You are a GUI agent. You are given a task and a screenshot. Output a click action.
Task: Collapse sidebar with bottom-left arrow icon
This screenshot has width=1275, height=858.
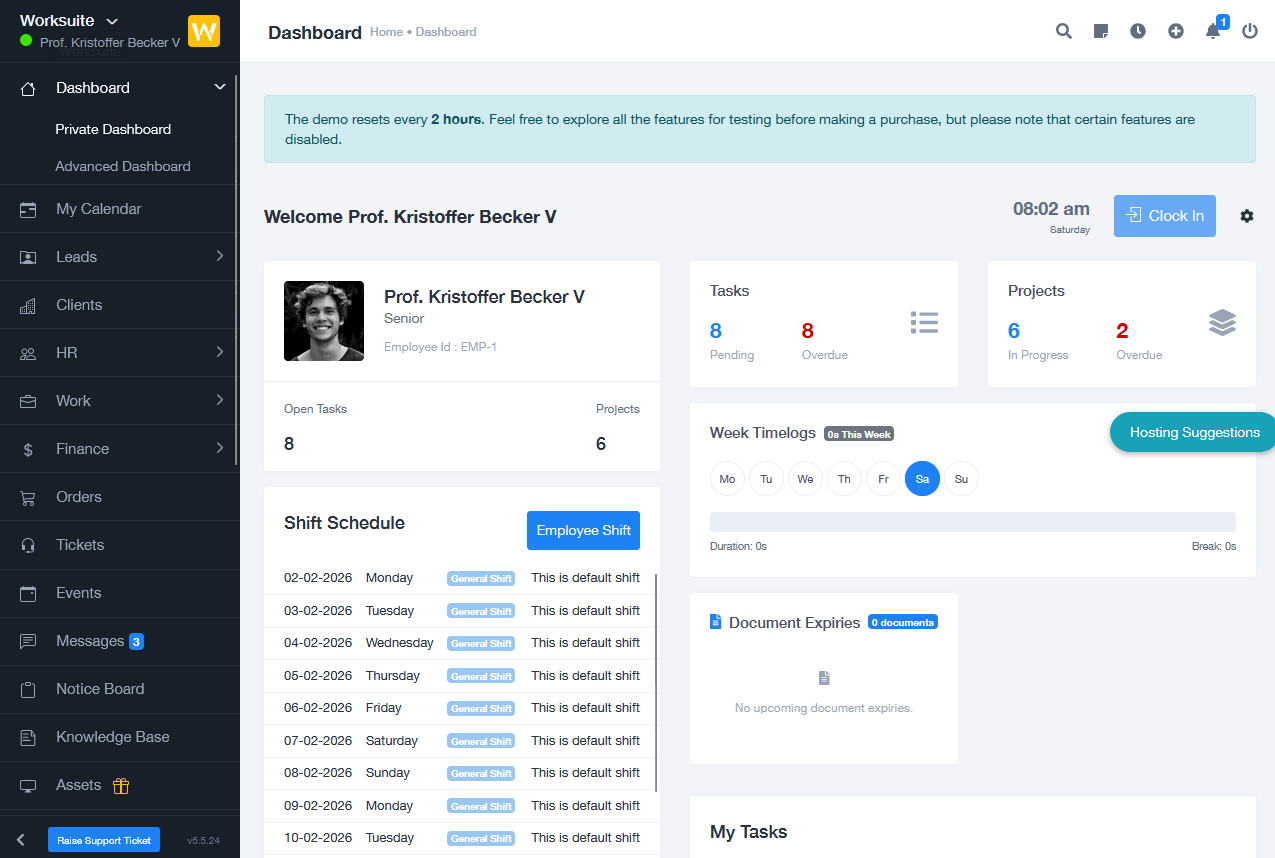[x=21, y=840]
